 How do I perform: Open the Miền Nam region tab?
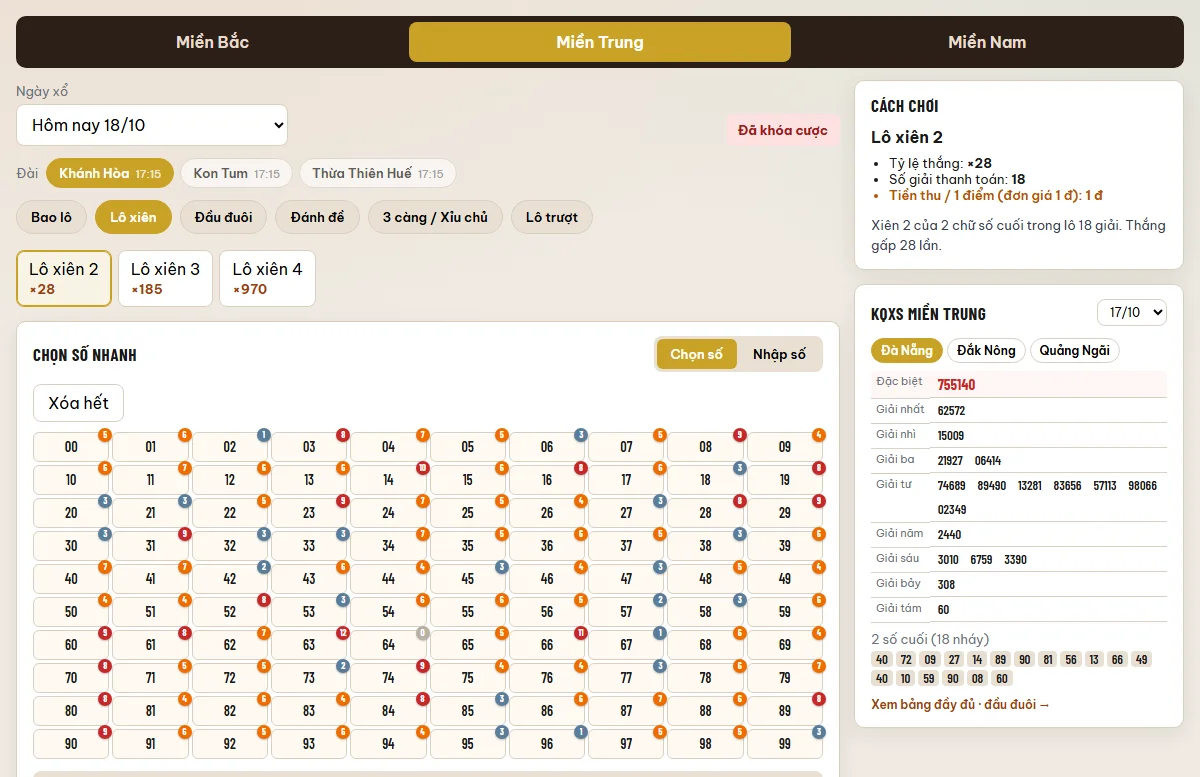point(987,42)
